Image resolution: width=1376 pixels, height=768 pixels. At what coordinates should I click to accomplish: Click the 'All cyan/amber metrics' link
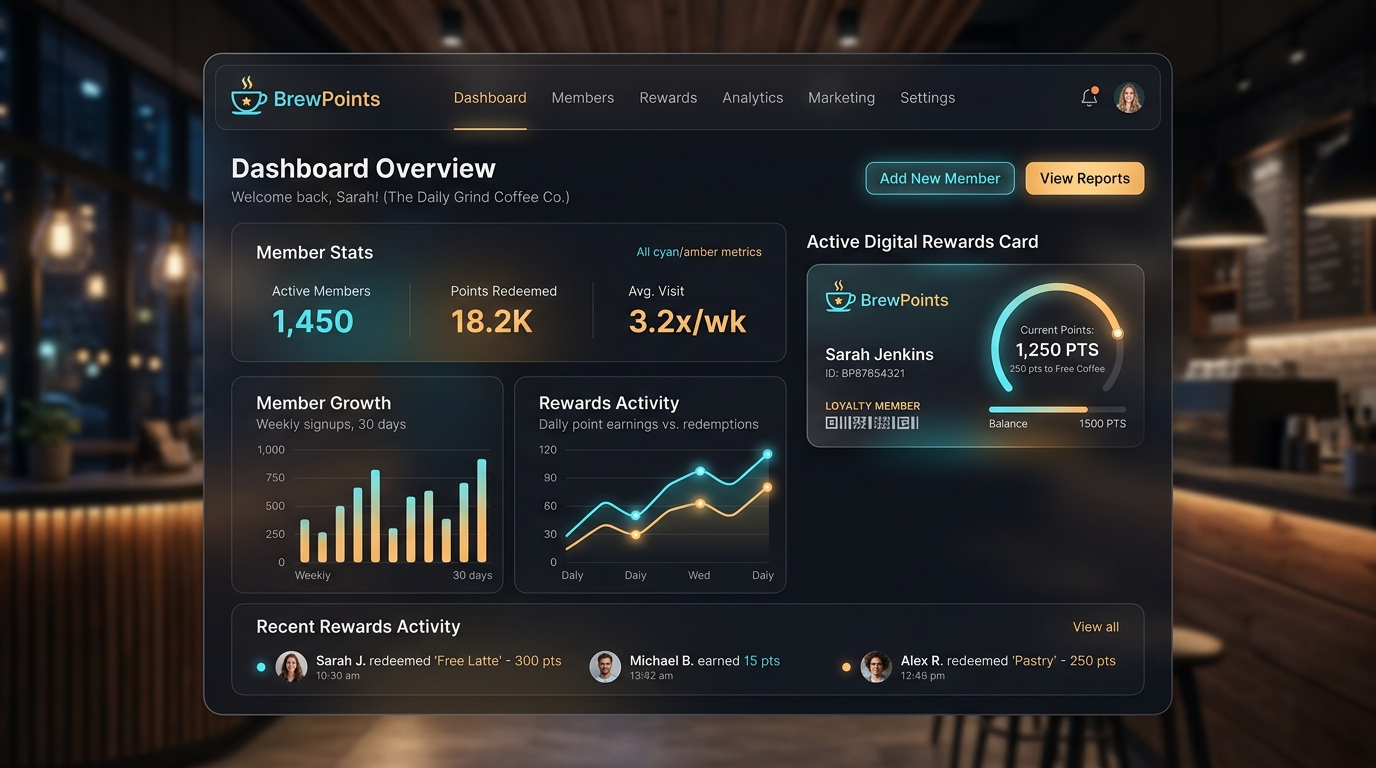[x=699, y=252]
